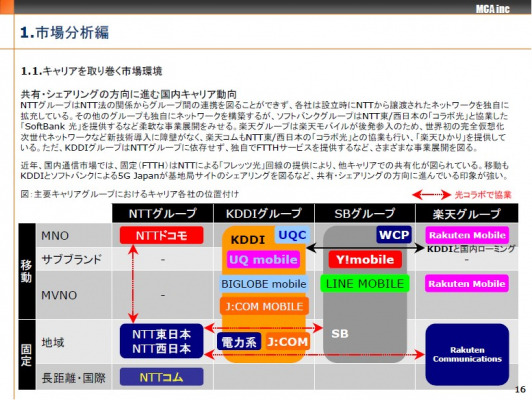The image size is (532, 400).
Task: Select the SBグループ column header
Action: 365,213
